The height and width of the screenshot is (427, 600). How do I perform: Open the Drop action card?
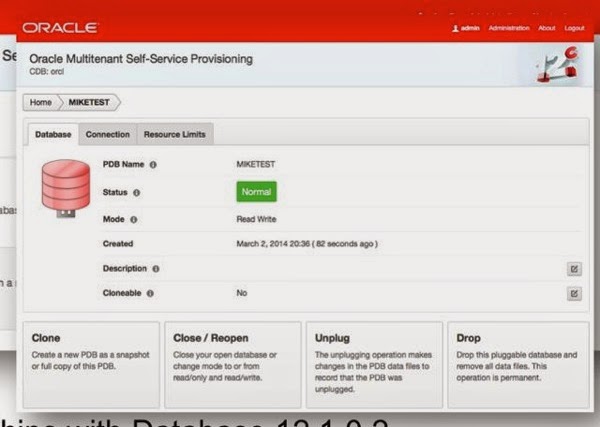click(x=518, y=365)
